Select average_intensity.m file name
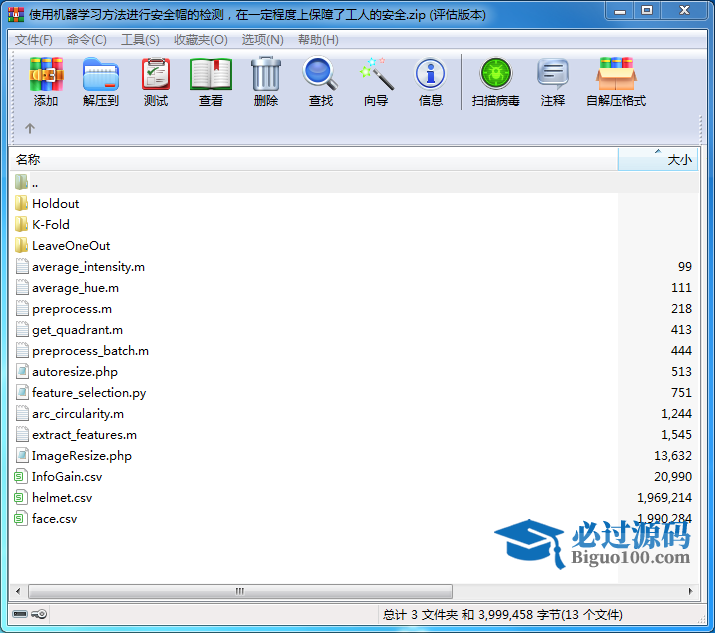This screenshot has width=715, height=633. (x=88, y=267)
